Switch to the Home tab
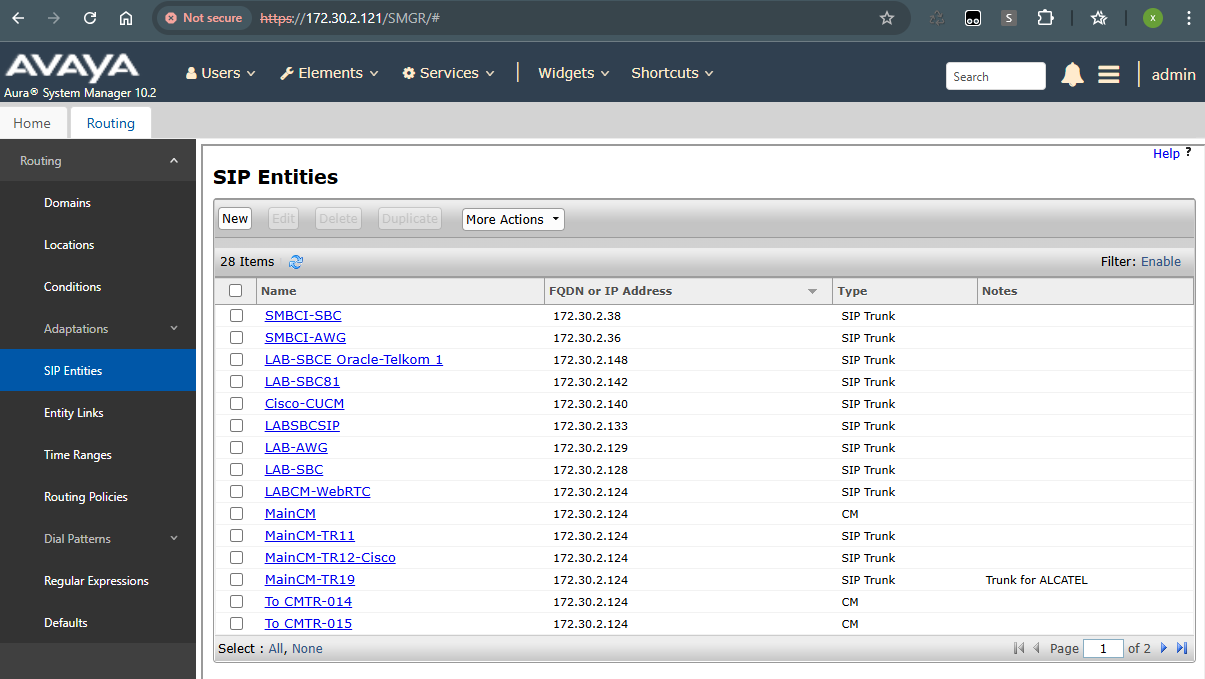Image resolution: width=1205 pixels, height=679 pixels. (x=32, y=123)
